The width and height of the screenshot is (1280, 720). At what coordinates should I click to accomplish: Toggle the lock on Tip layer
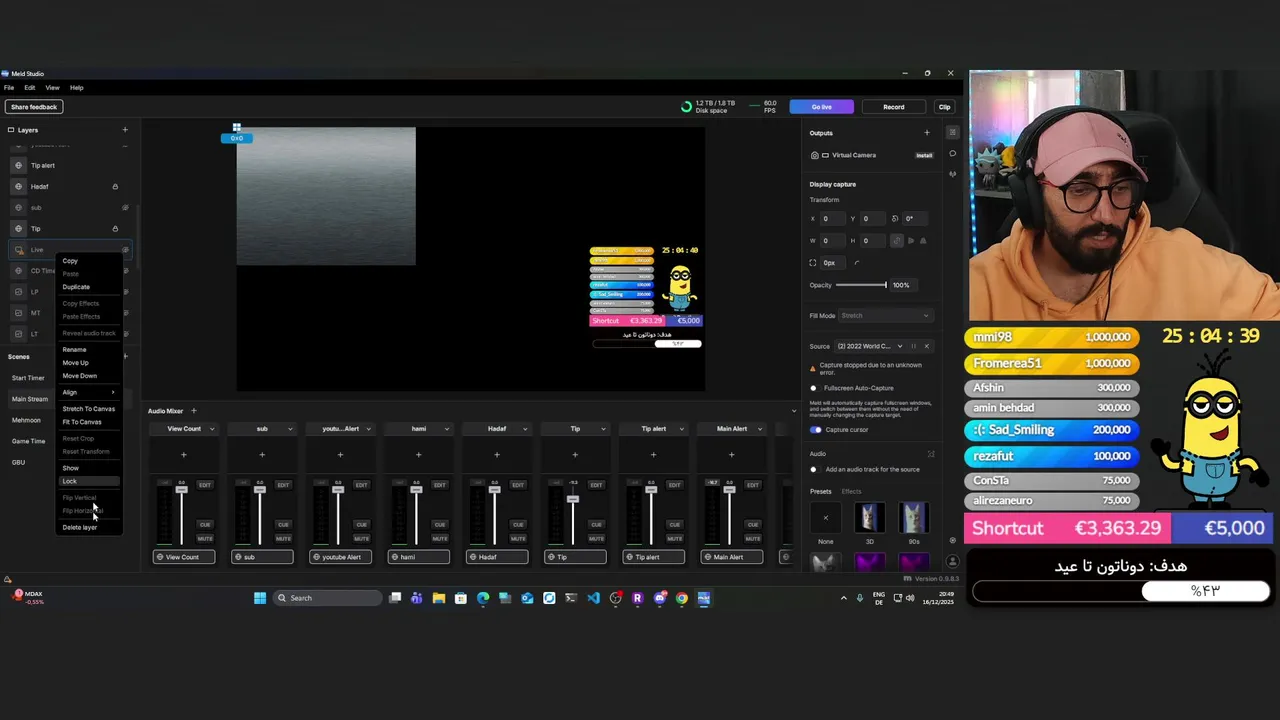click(115, 228)
